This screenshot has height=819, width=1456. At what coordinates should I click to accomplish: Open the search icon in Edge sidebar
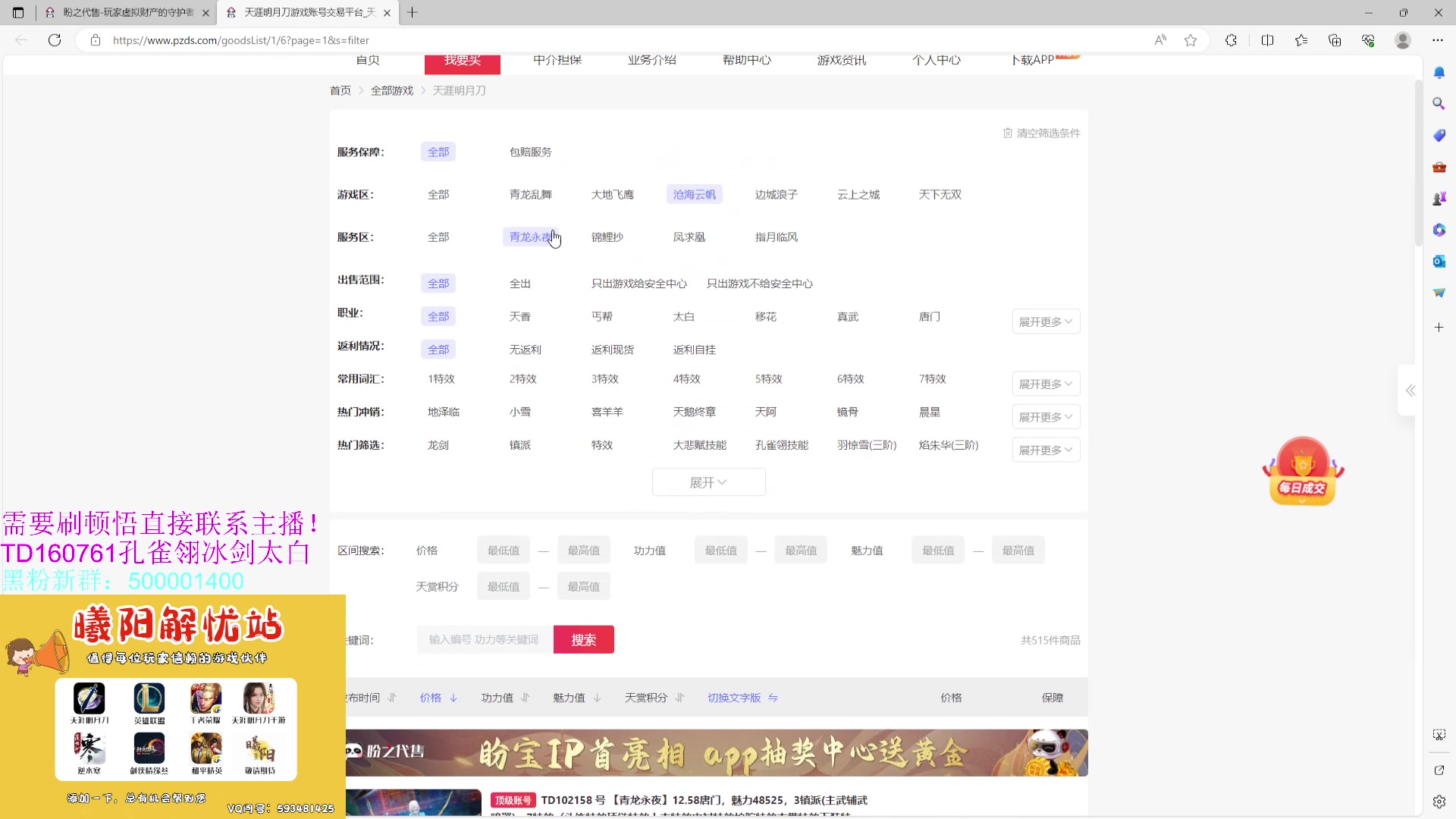[x=1439, y=104]
